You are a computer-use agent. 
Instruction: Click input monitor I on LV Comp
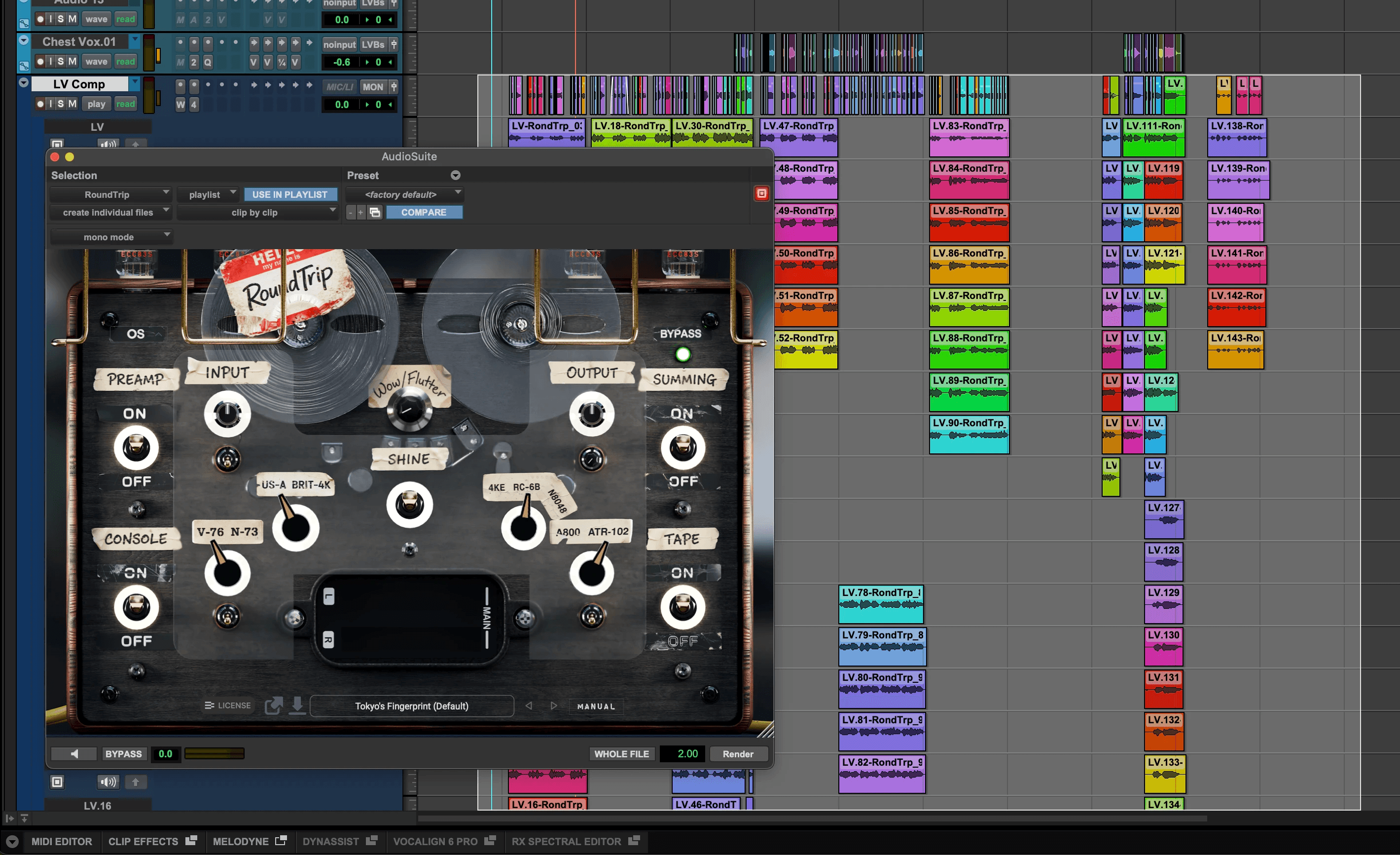51,104
